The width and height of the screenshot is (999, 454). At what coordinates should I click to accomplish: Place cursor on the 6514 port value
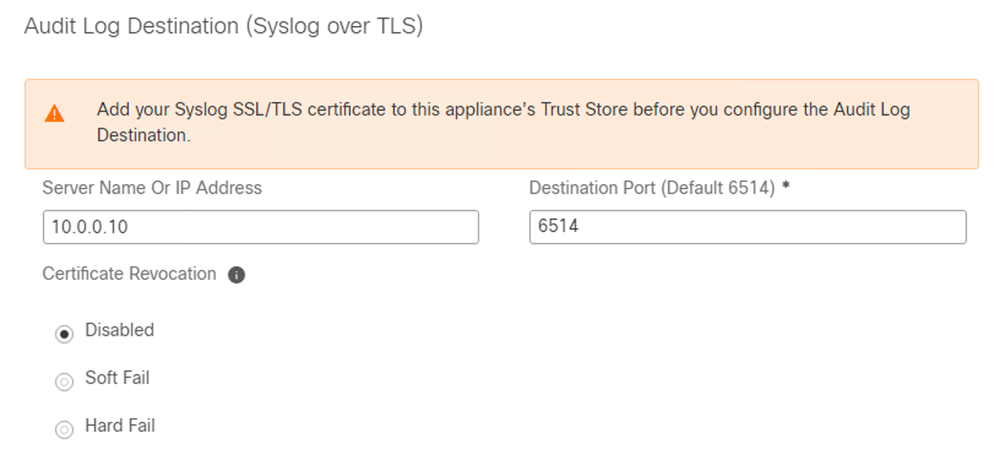pyautogui.click(x=558, y=227)
